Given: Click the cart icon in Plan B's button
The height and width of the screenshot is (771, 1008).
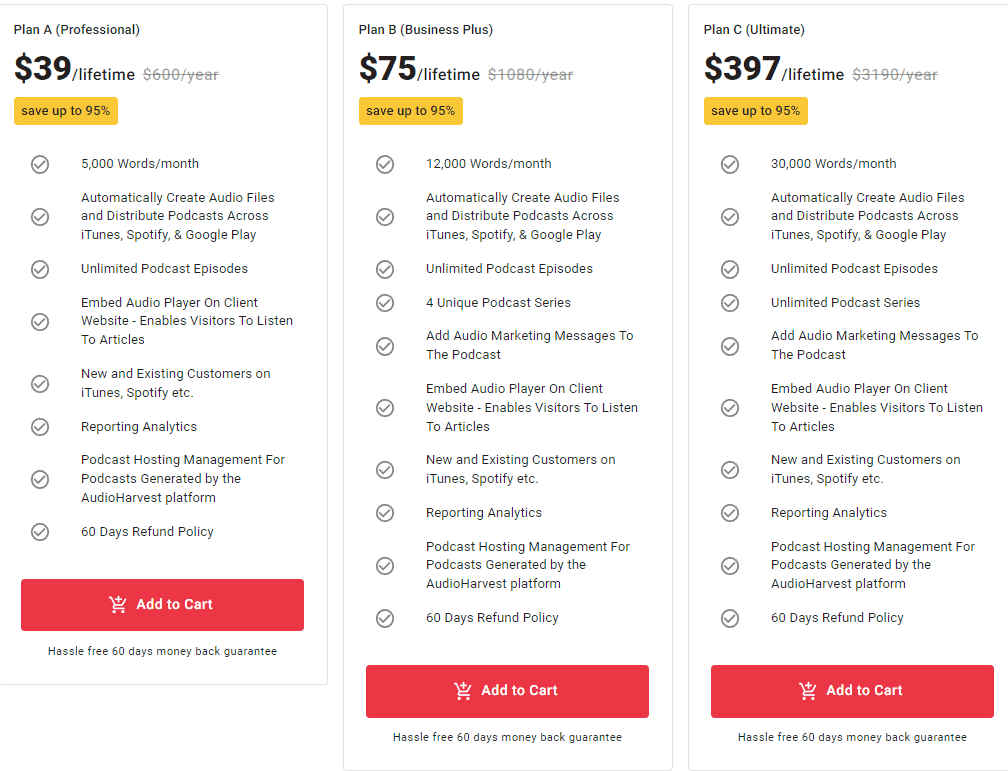Looking at the screenshot, I should (x=463, y=690).
